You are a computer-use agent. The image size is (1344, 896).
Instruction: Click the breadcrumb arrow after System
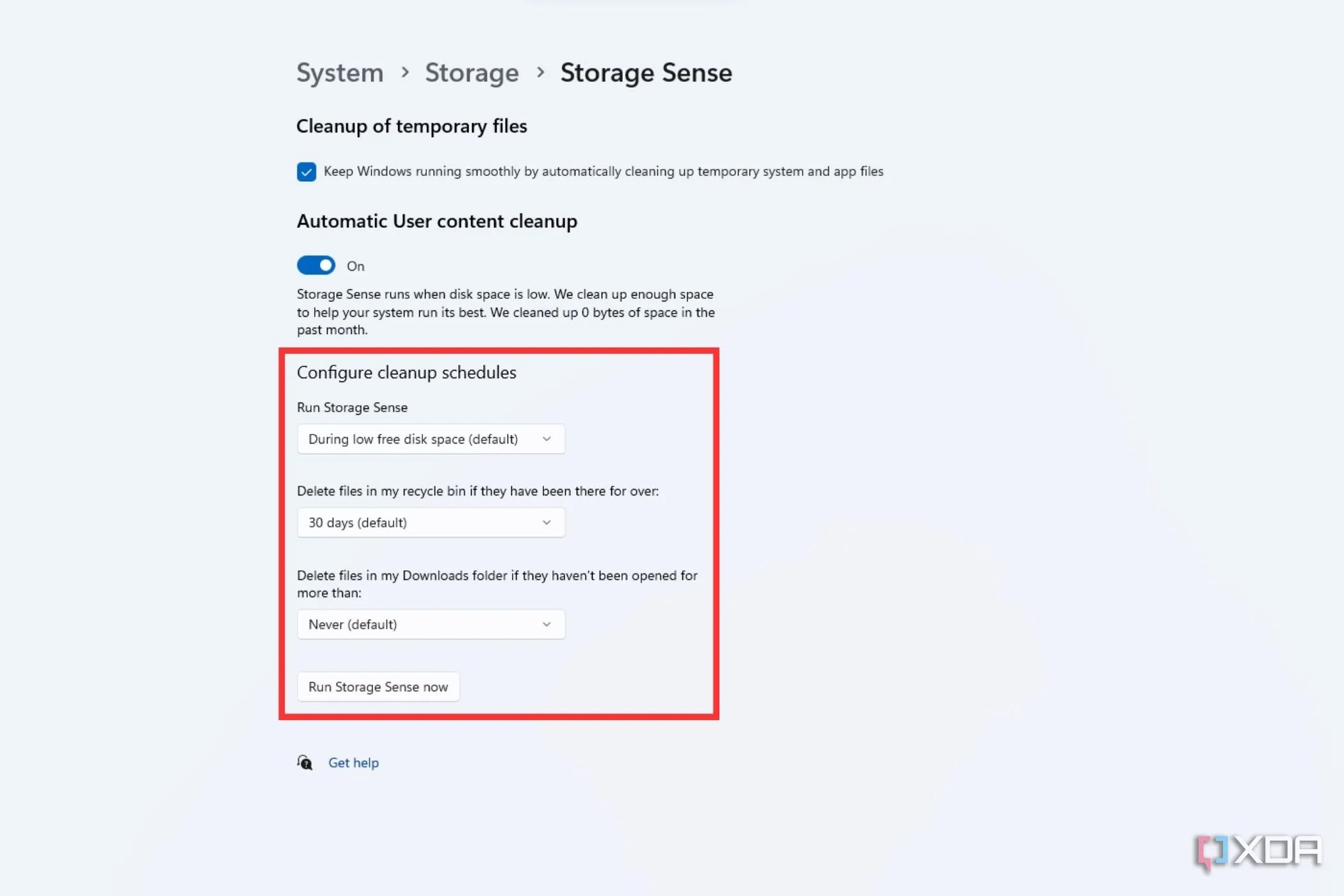click(405, 72)
